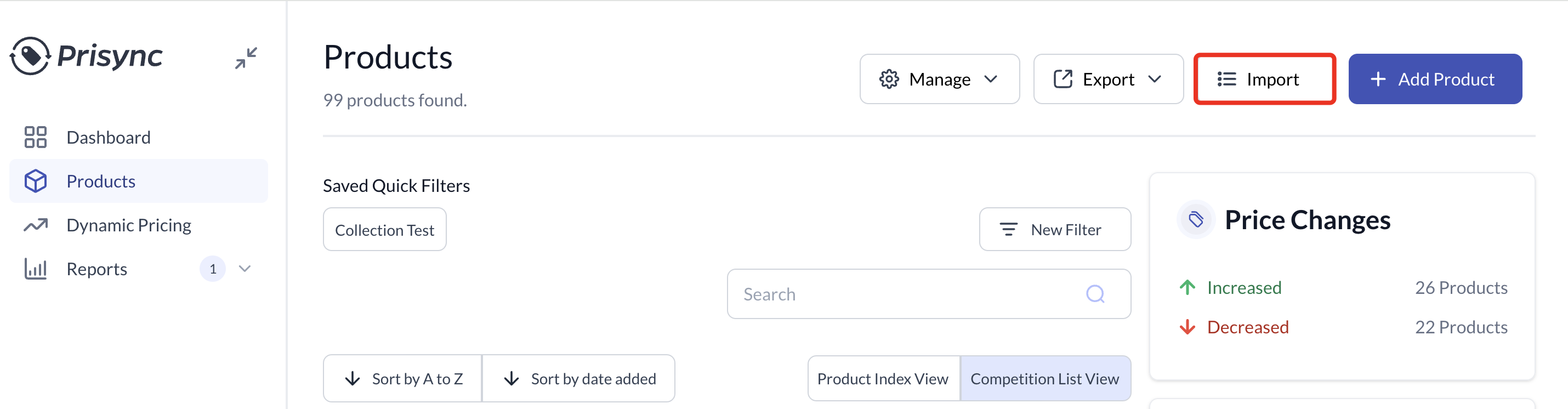
Task: Switch to Product Index View
Action: (883, 378)
